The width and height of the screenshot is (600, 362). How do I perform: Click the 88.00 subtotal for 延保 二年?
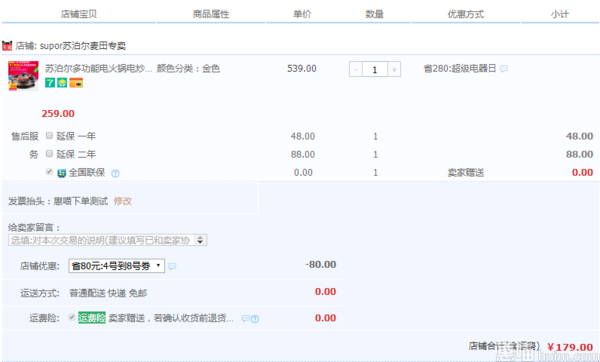580,154
